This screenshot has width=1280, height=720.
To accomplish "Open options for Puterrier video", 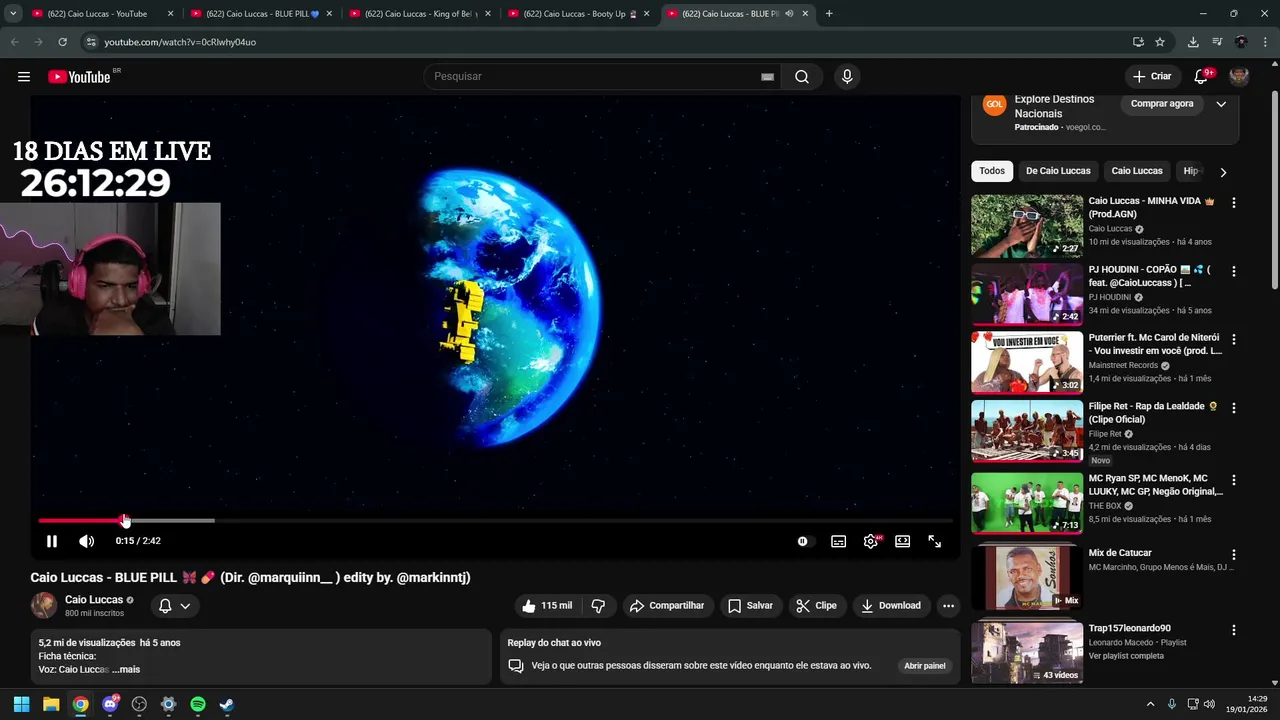I will click(1233, 339).
